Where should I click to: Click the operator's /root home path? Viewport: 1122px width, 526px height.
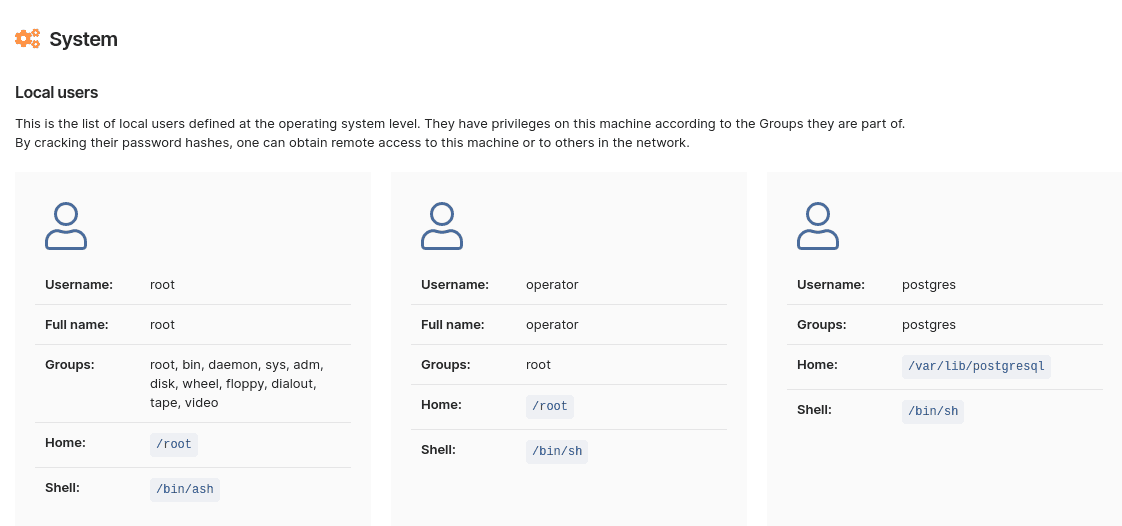click(x=550, y=406)
